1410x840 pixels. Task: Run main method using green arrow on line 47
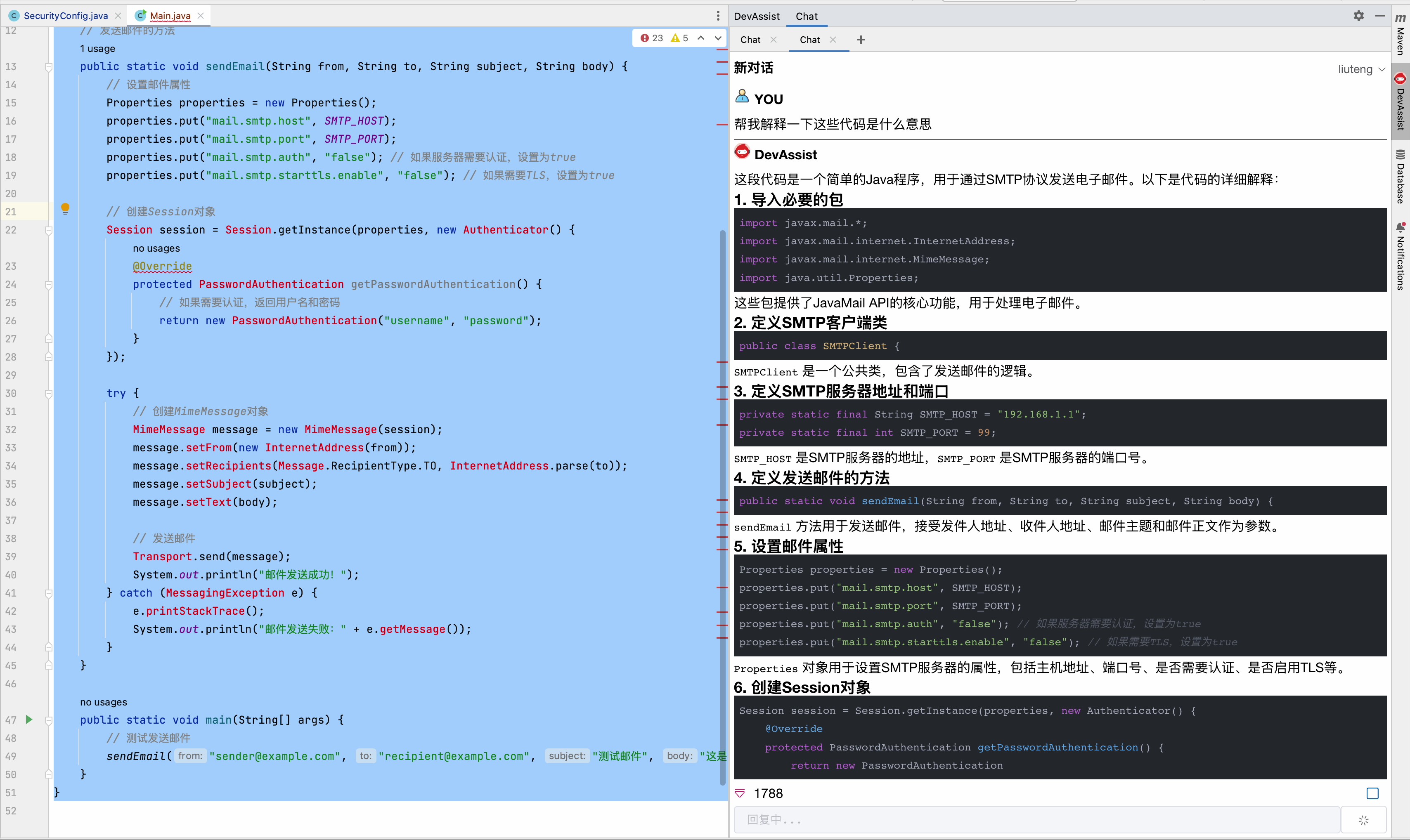pos(29,720)
